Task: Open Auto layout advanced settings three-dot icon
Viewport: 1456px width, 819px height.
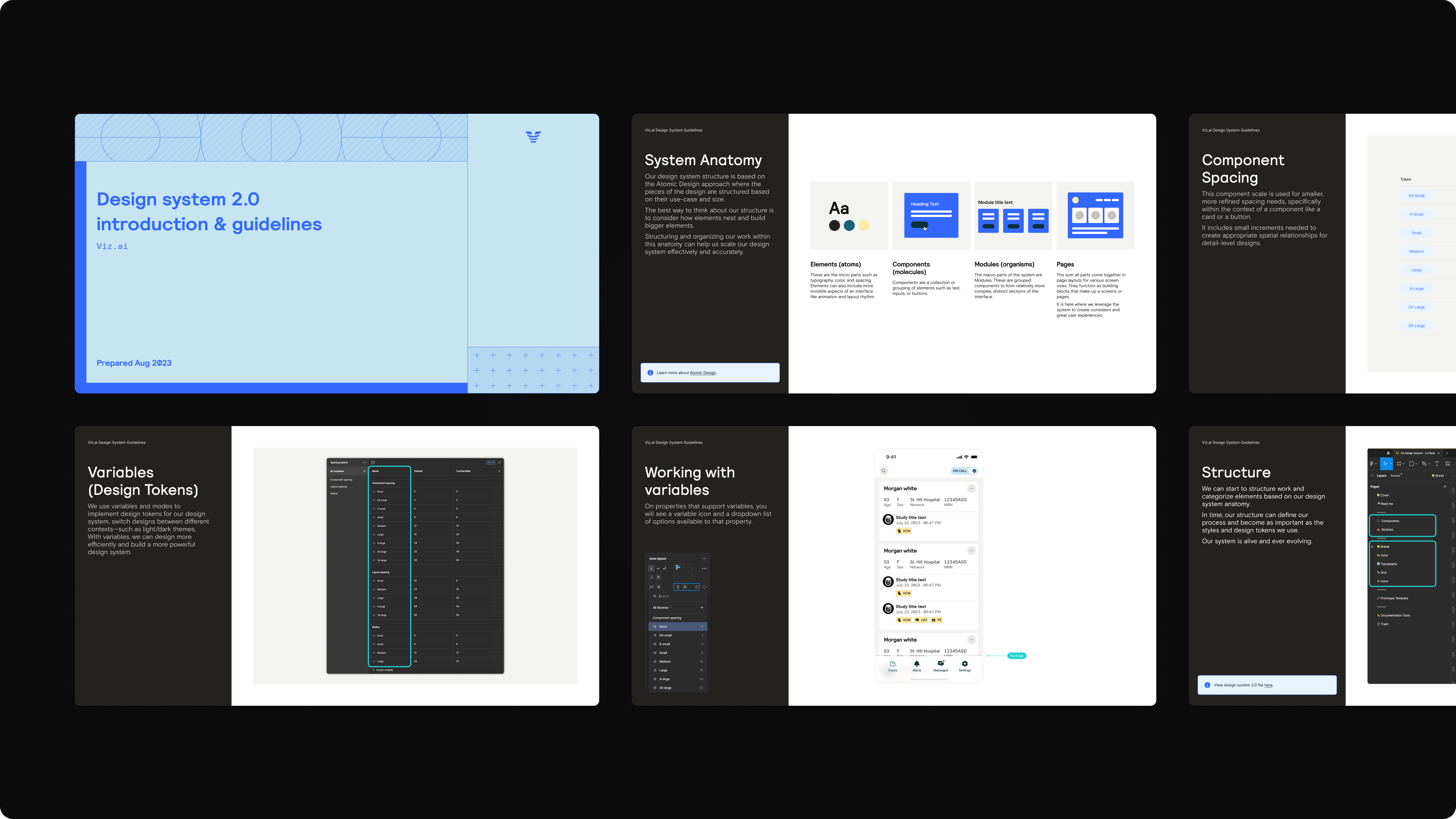Action: pos(704,568)
